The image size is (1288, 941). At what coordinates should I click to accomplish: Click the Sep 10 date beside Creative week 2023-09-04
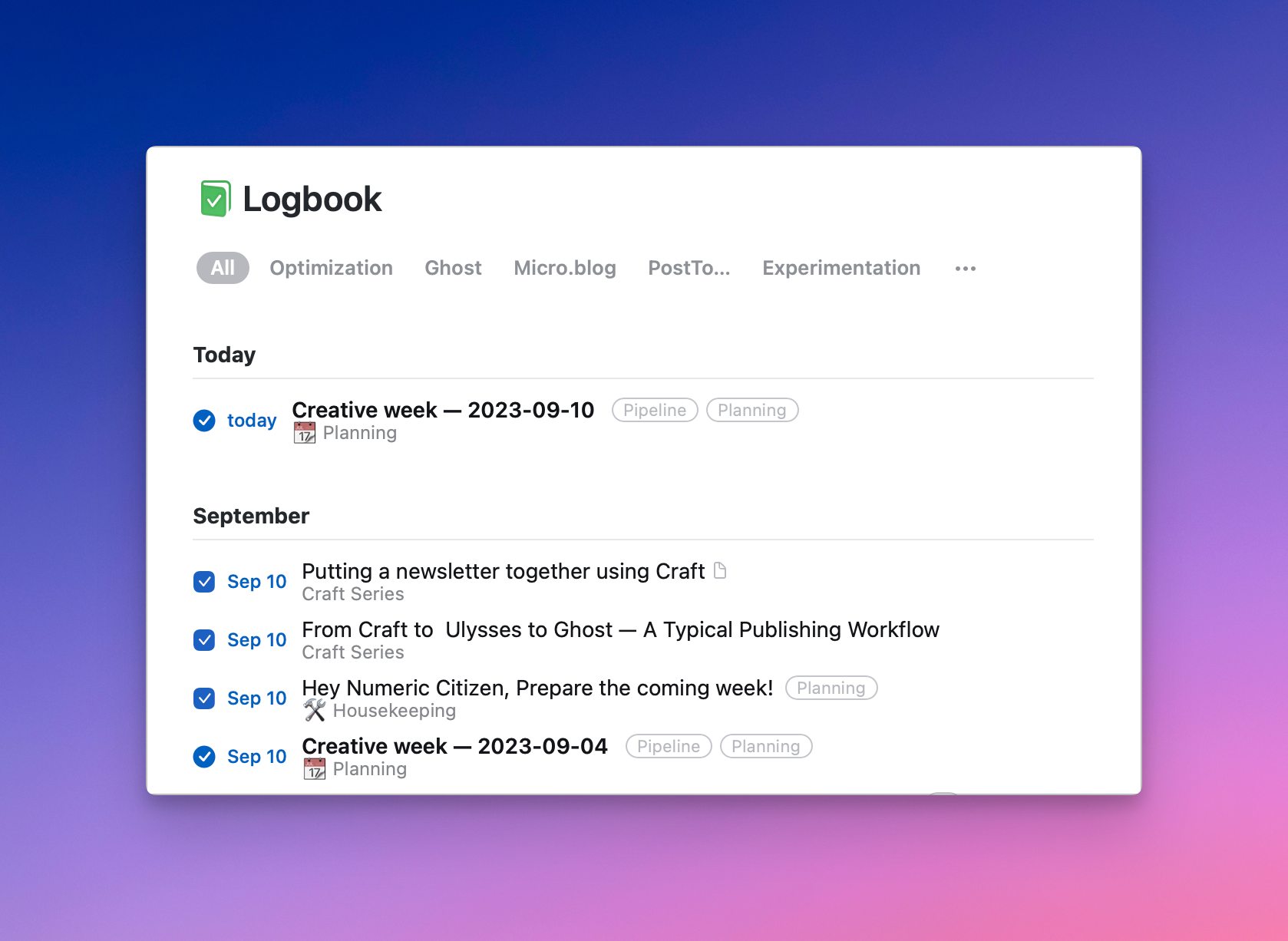256,757
